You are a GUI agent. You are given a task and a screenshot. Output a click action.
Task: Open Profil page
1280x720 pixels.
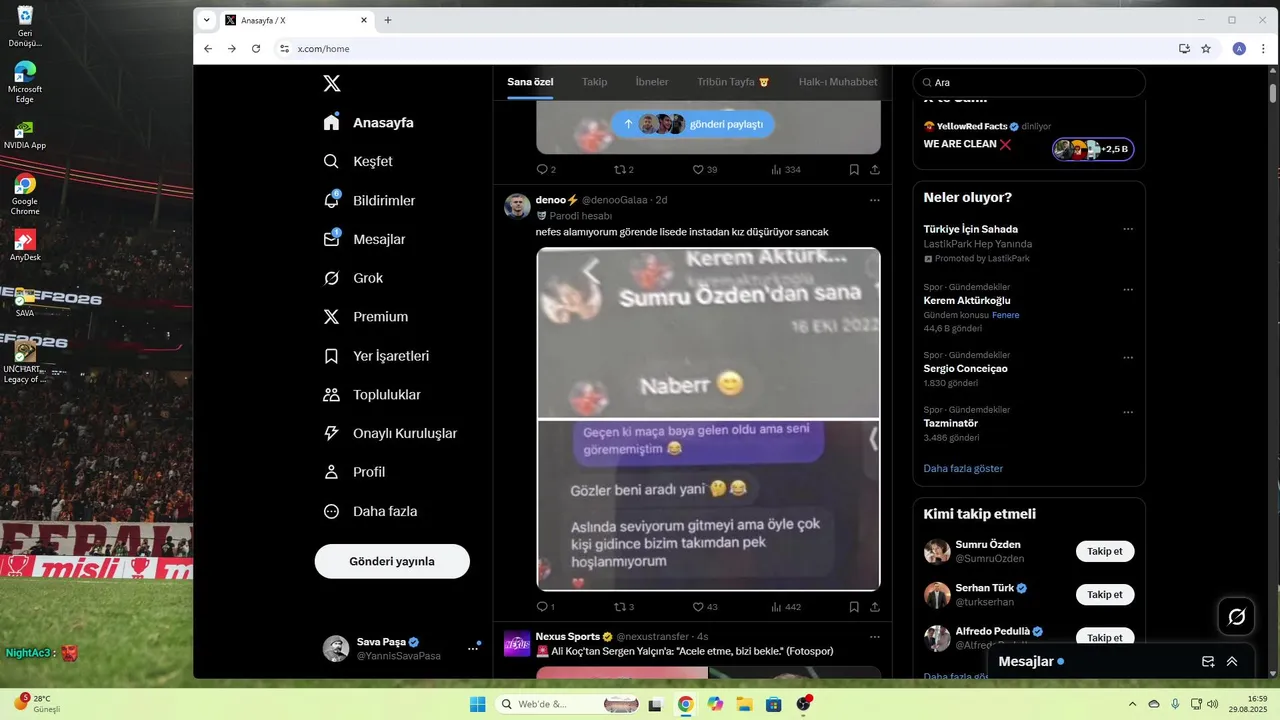coord(354,472)
